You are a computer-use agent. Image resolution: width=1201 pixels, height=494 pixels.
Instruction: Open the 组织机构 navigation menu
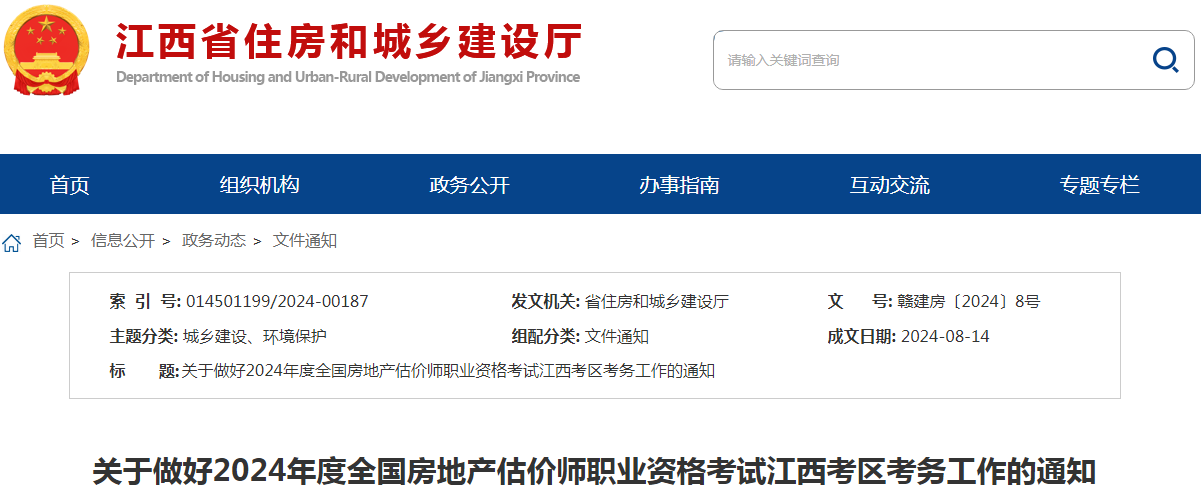point(260,185)
